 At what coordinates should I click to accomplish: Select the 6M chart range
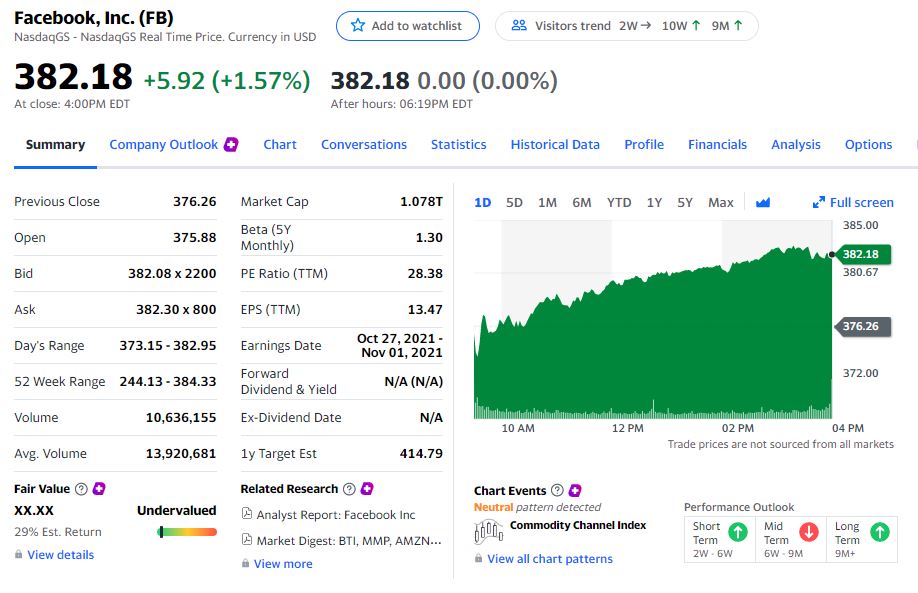581,203
